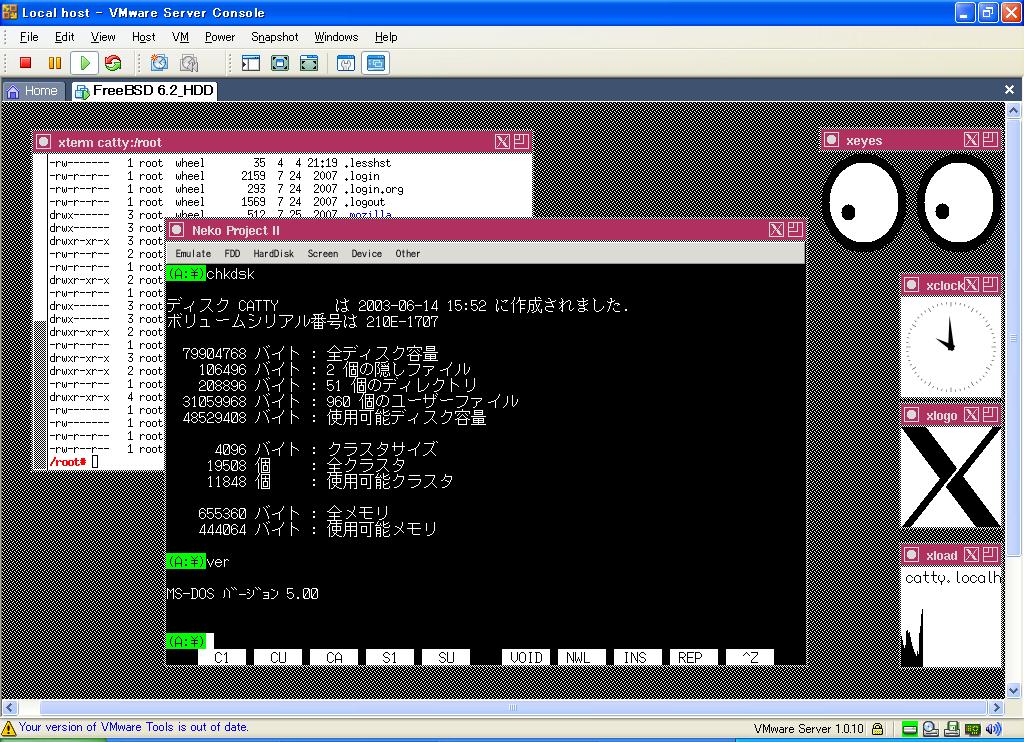The width and height of the screenshot is (1024, 742).
Task: Open Neko Project II Other menu
Action: point(408,253)
